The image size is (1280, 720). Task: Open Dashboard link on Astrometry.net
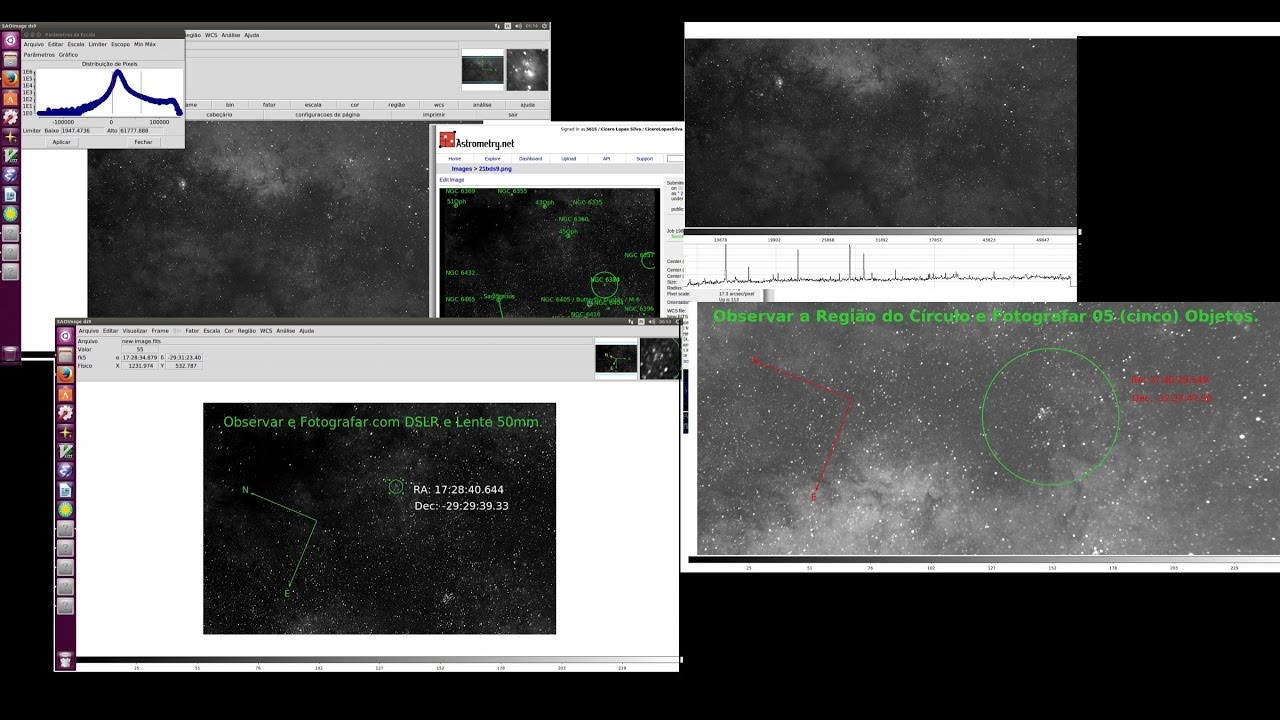coord(530,158)
